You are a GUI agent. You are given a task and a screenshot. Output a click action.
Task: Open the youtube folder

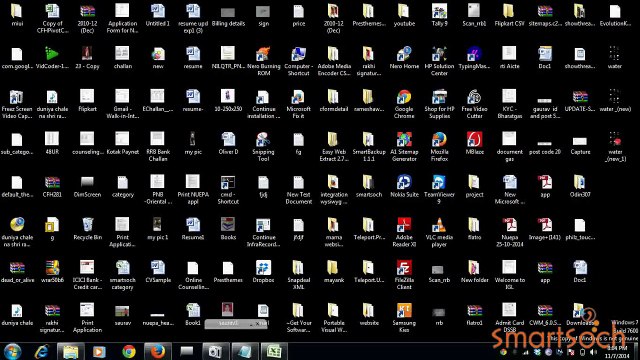point(404,11)
